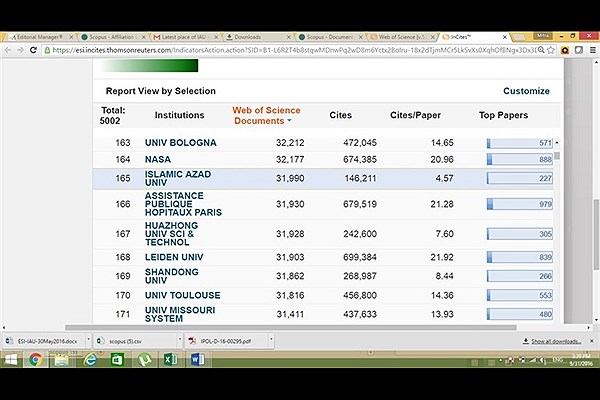Open the scopus (5).csv download options arrow
The height and width of the screenshot is (400, 600).
click(x=179, y=339)
